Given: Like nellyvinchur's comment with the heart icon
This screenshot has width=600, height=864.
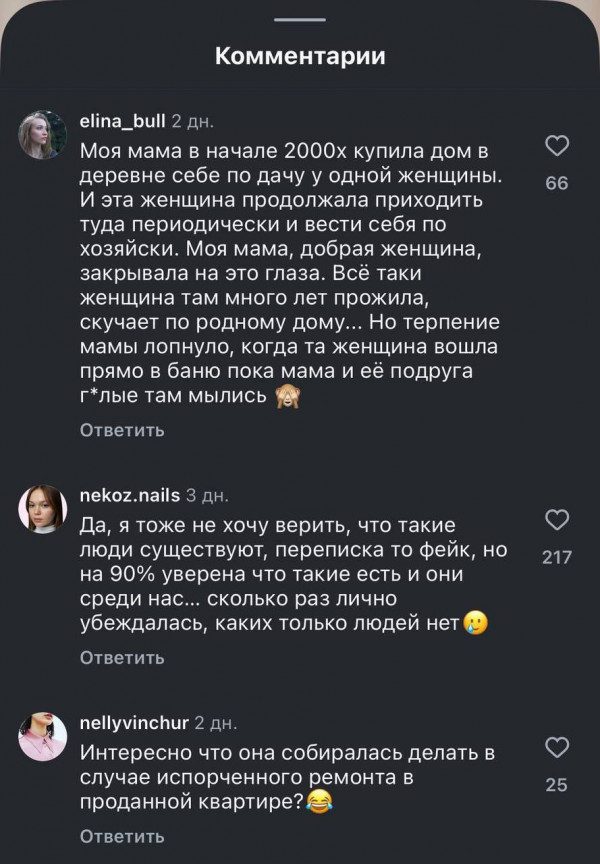Looking at the screenshot, I should [x=557, y=748].
